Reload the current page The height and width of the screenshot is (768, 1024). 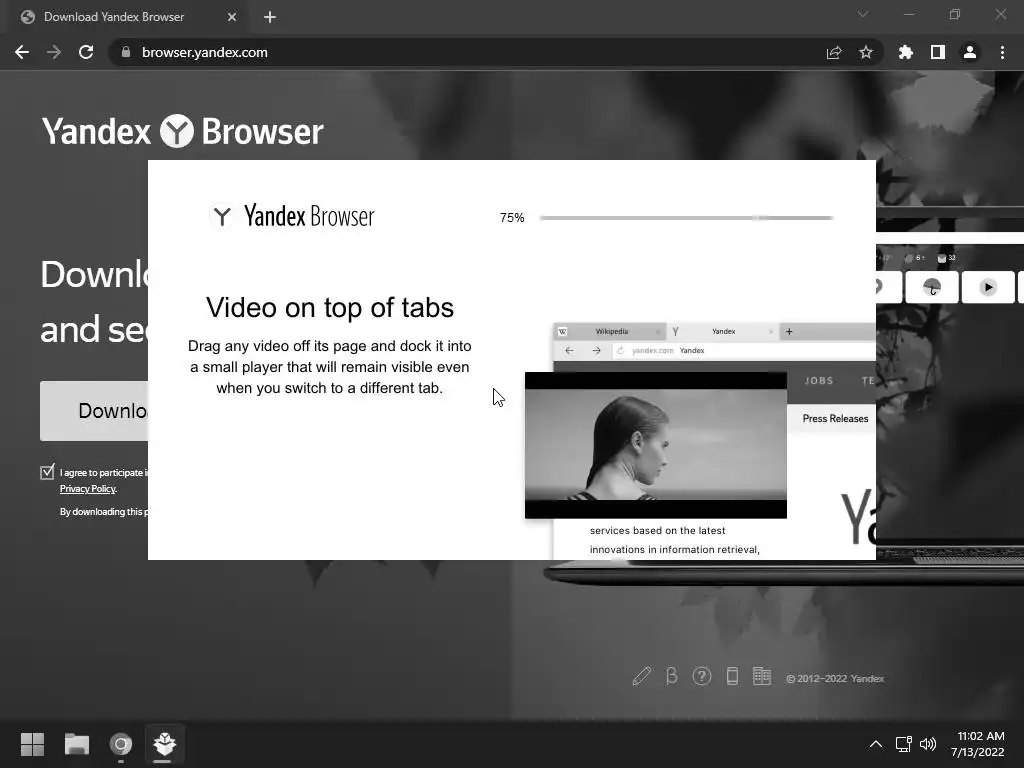pos(86,52)
